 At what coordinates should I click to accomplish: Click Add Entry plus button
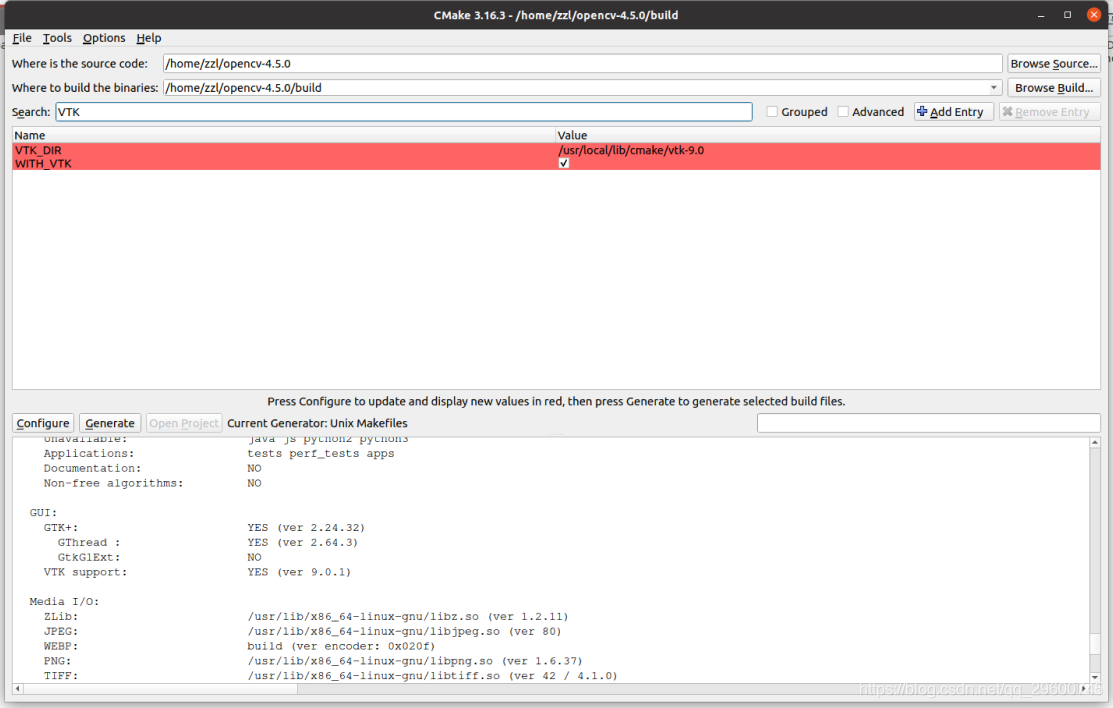[953, 112]
